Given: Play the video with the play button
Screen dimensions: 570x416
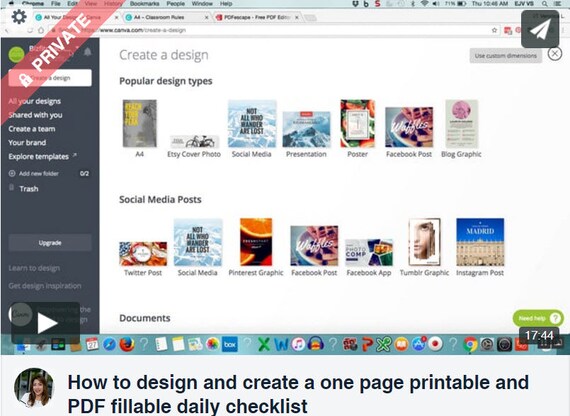Looking at the screenshot, I should [x=46, y=323].
